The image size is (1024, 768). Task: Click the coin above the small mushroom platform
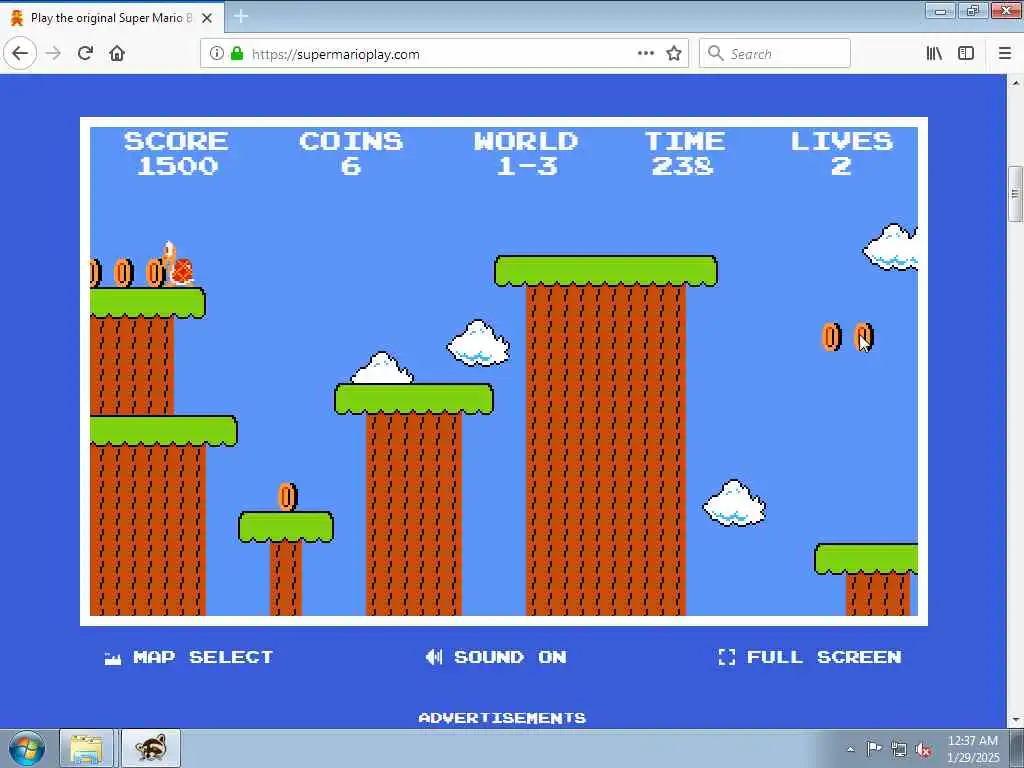287,497
